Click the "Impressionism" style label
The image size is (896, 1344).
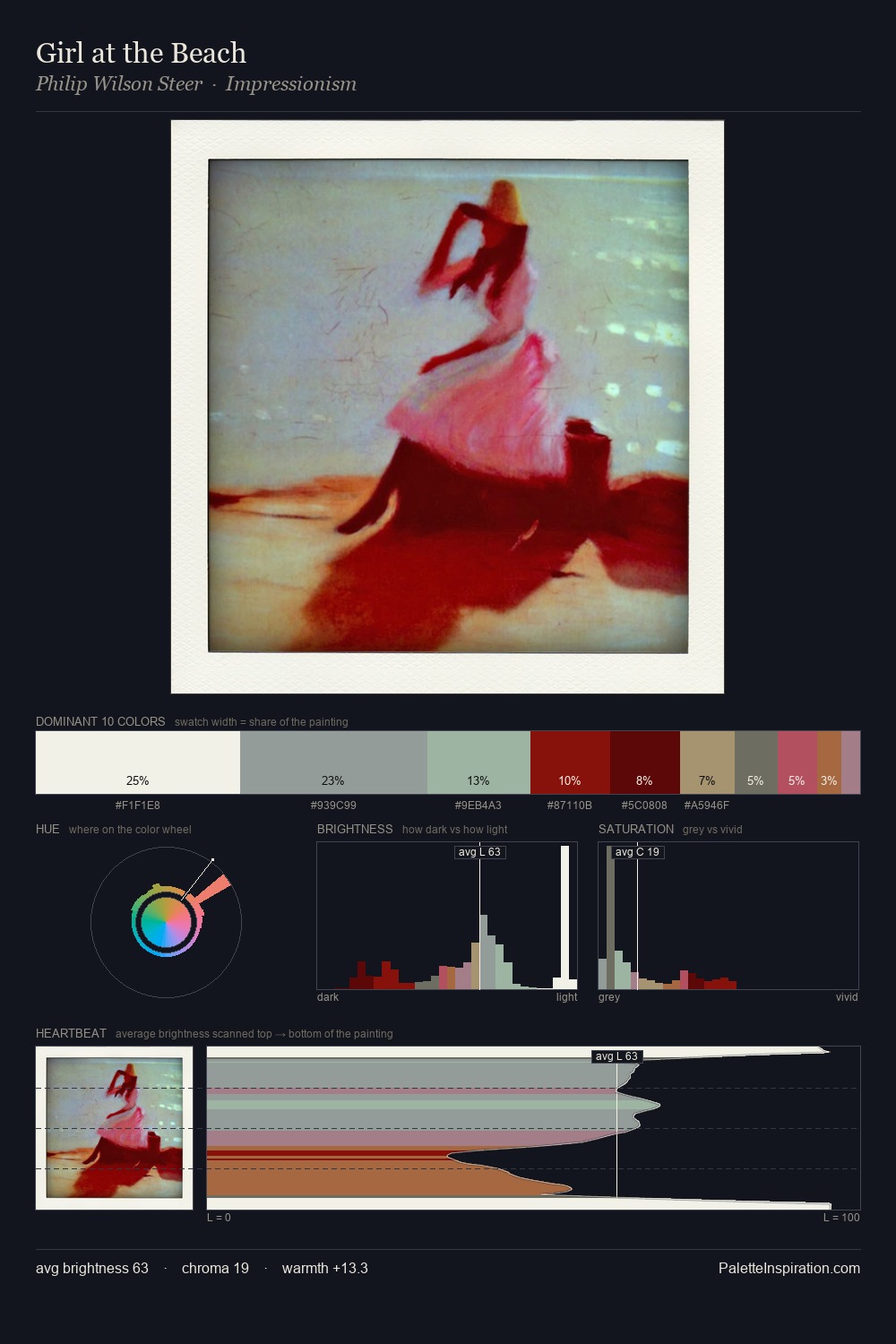(291, 83)
